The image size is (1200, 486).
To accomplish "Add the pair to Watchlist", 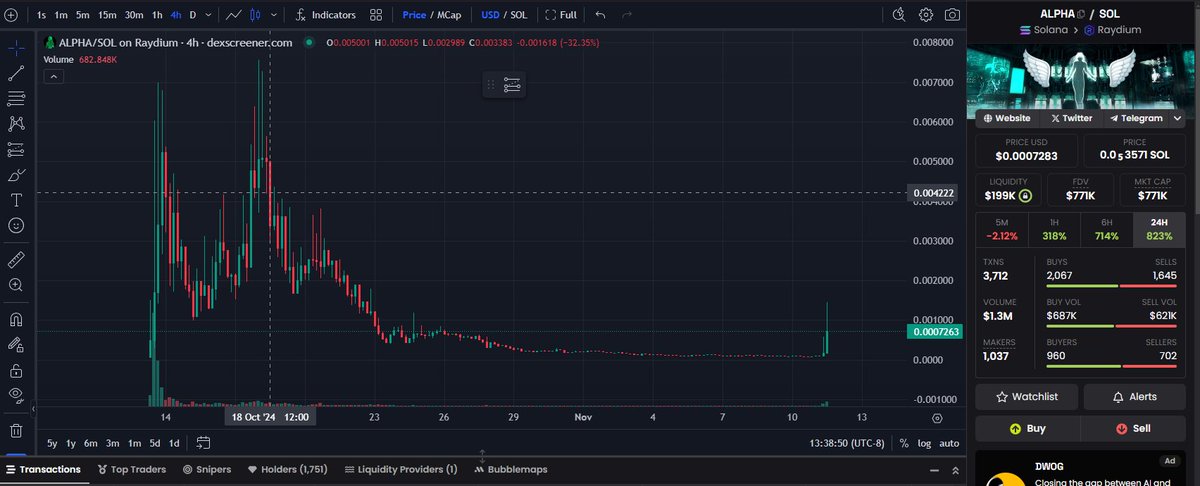I will coord(1026,397).
